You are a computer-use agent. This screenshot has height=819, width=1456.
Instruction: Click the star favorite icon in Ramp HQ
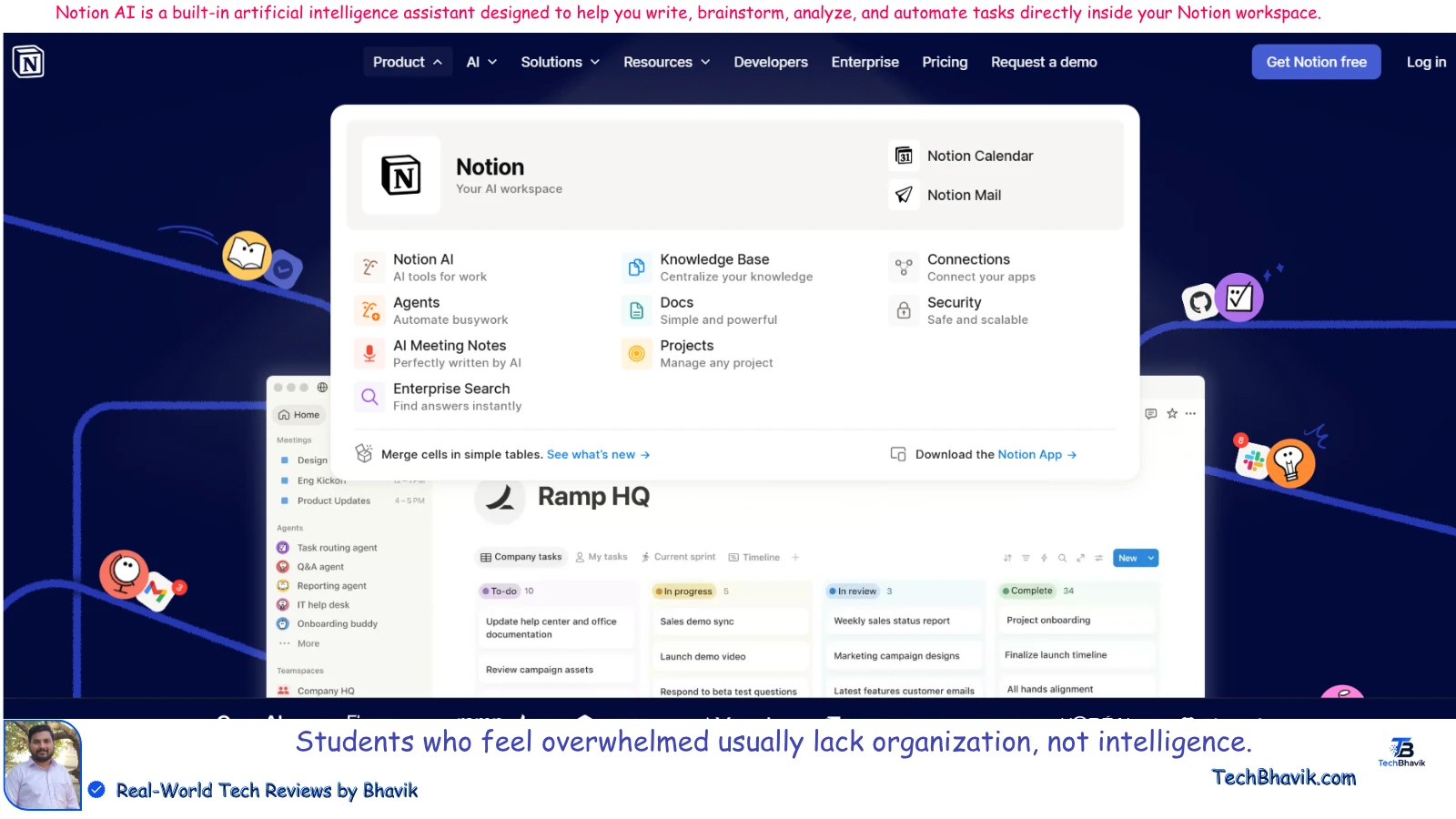pyautogui.click(x=1172, y=413)
